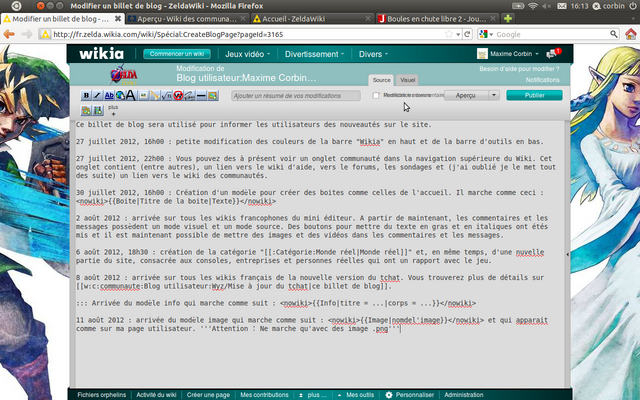This screenshot has height=400, width=640.
Task: Click Commencer un wiki button
Action: [x=177, y=54]
